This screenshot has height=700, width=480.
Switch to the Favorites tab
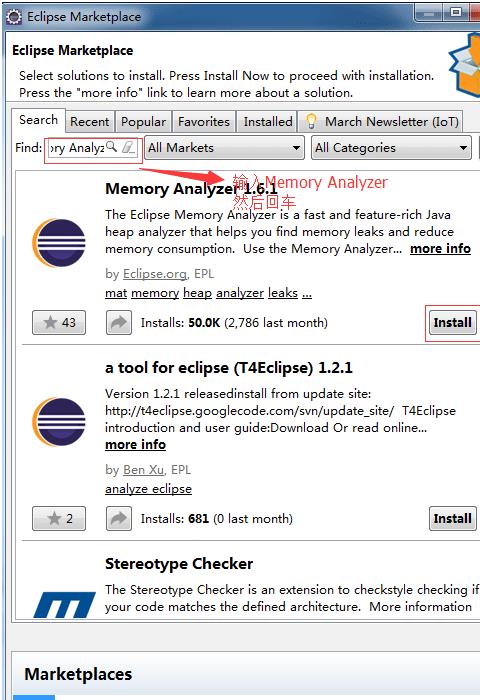point(204,122)
